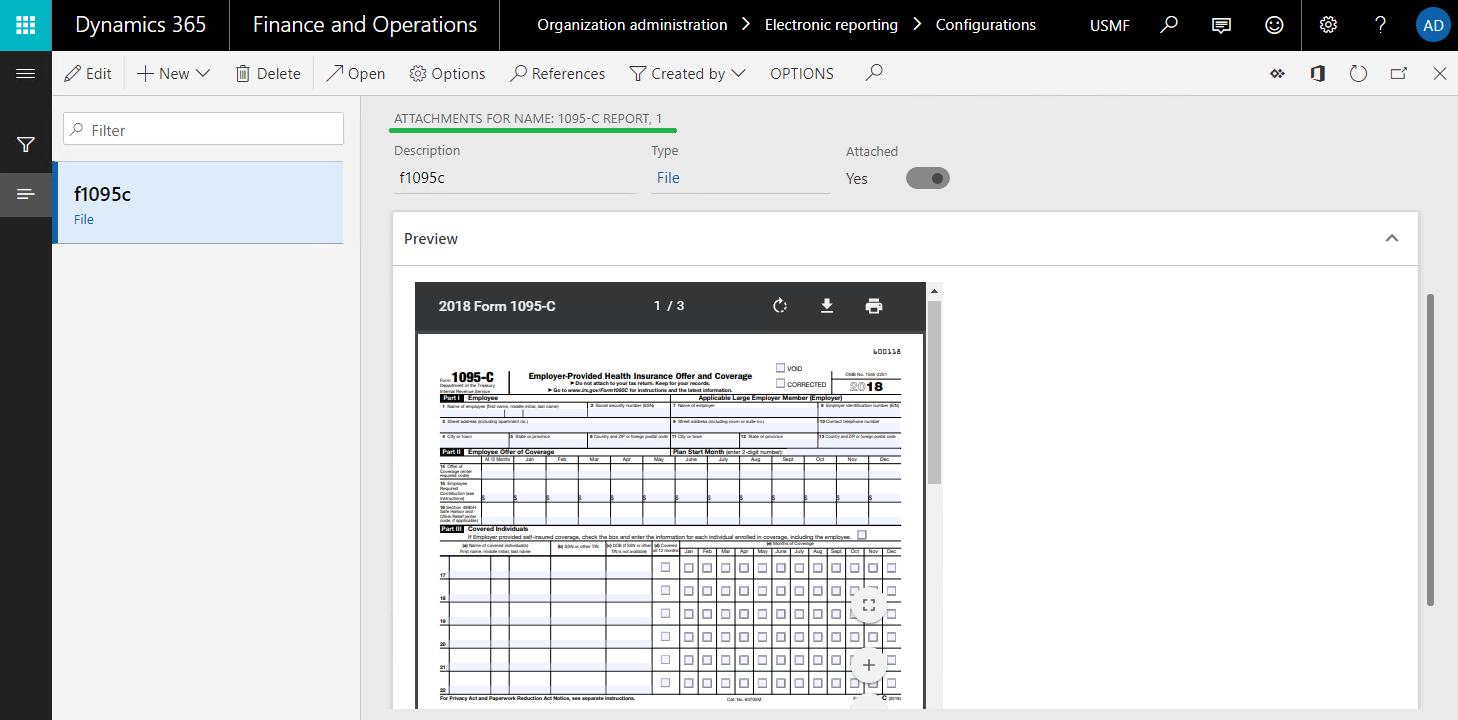Click the Open in Office icon
Screen dimensions: 1458x720
[1318, 73]
